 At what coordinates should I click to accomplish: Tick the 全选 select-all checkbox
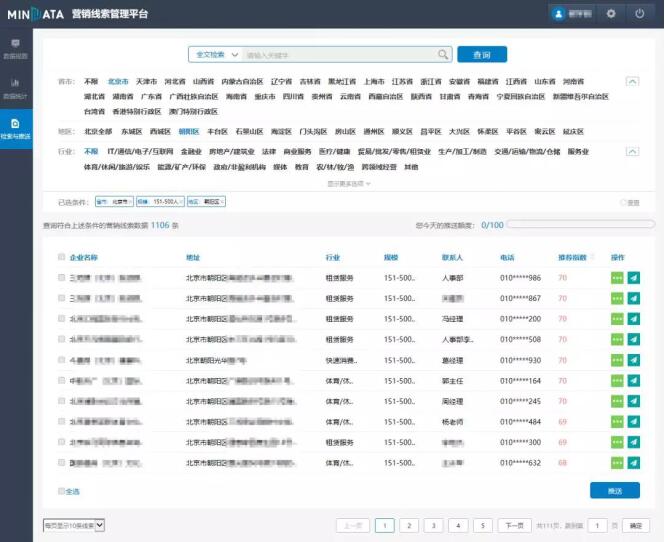(x=62, y=491)
